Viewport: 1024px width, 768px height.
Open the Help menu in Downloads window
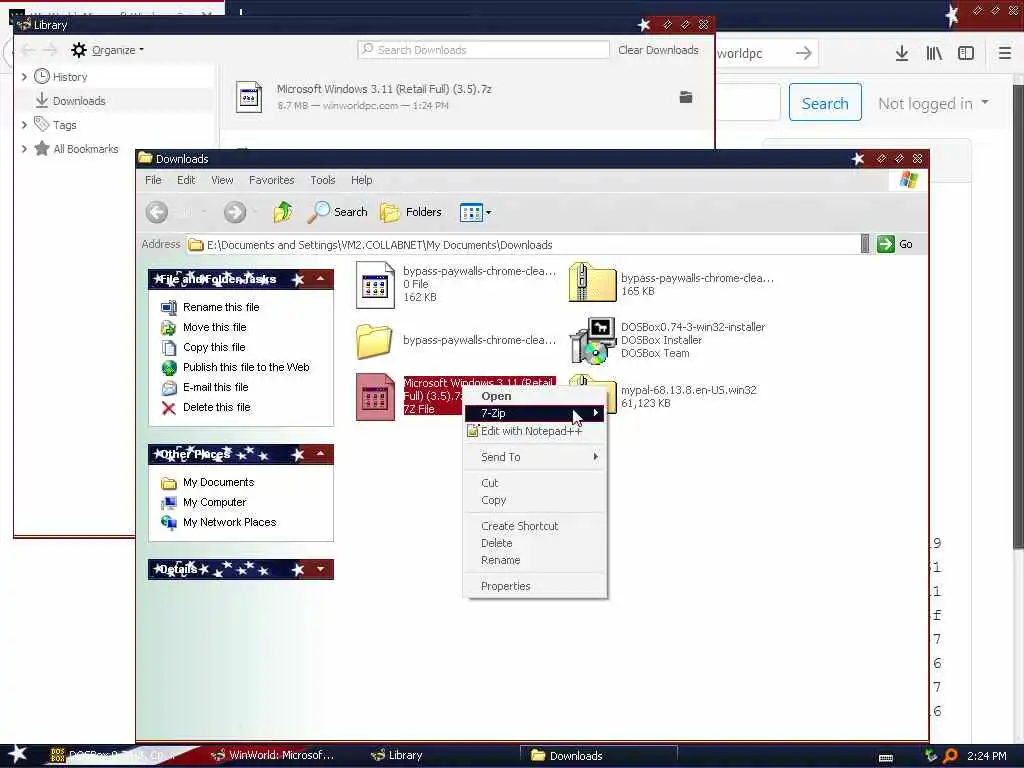(x=362, y=180)
